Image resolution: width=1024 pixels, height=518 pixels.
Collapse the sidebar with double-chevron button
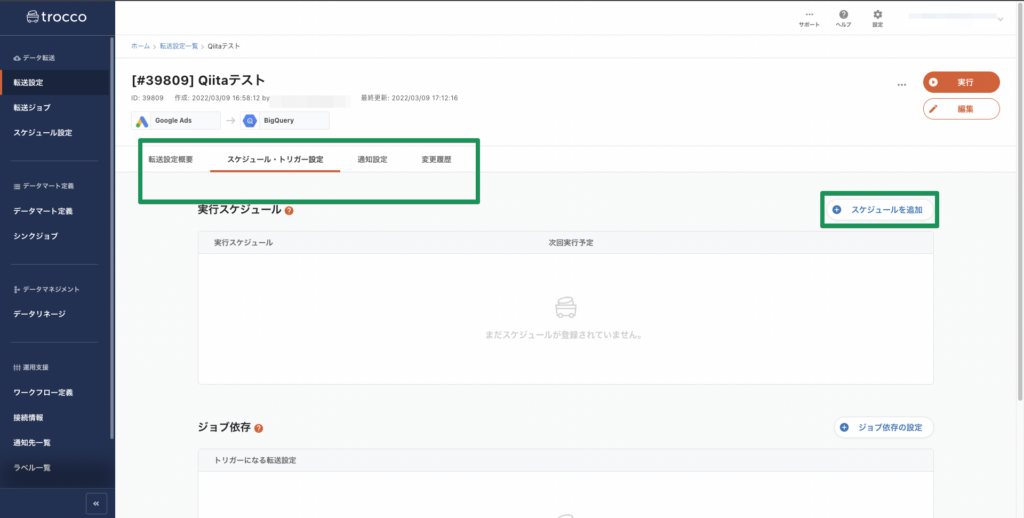[96, 503]
